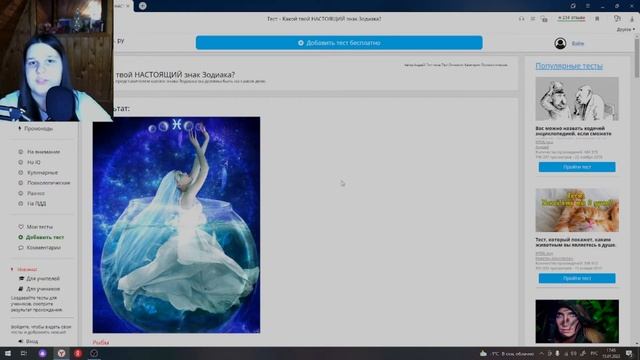
Task: Click the heart icon next to 'Мои тесты'
Action: pos(21,227)
